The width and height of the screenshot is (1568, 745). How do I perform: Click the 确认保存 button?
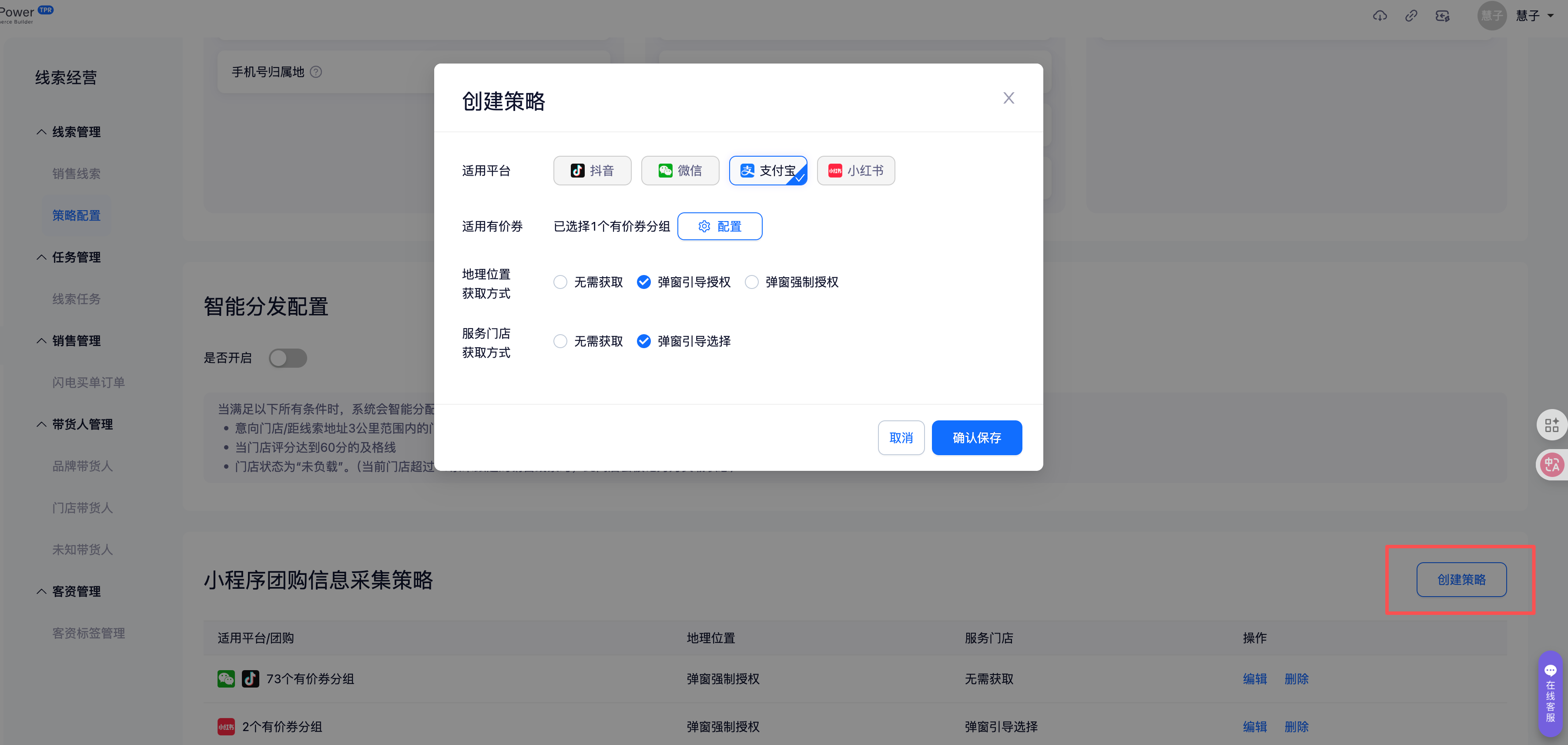pyautogui.click(x=976, y=438)
